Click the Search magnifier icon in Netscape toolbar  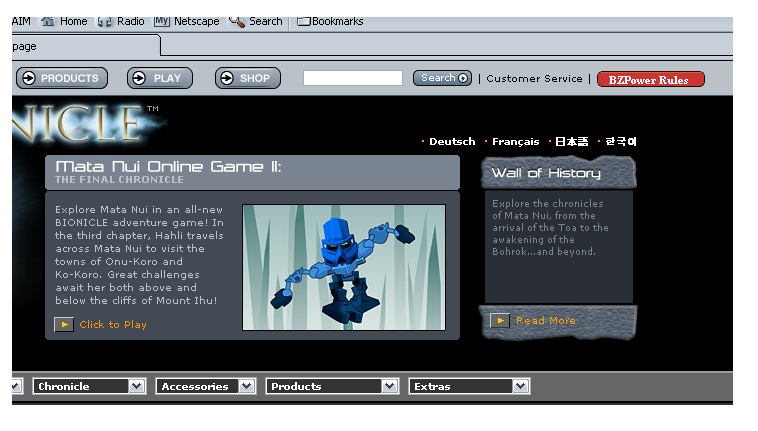pos(237,22)
